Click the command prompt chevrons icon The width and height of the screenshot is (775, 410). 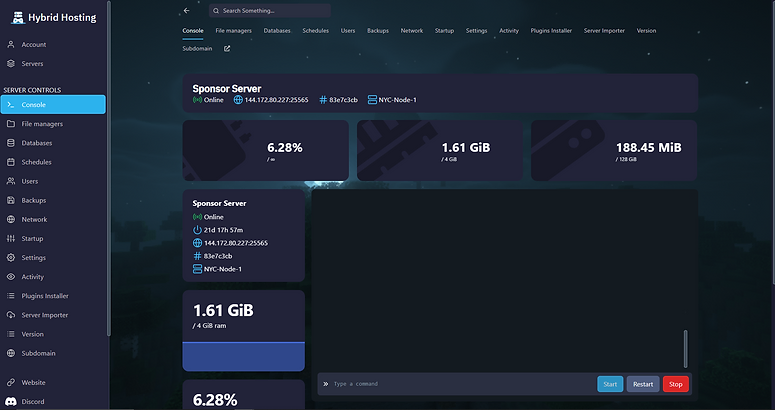click(x=326, y=384)
